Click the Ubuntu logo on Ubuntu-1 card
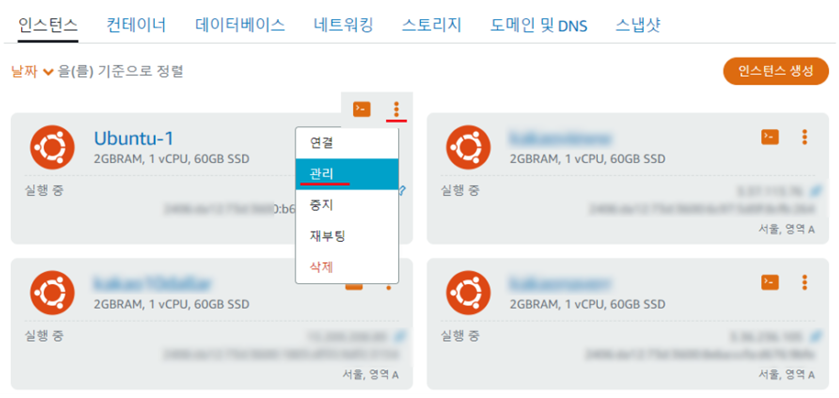This screenshot has height=398, width=839. pos(52,147)
